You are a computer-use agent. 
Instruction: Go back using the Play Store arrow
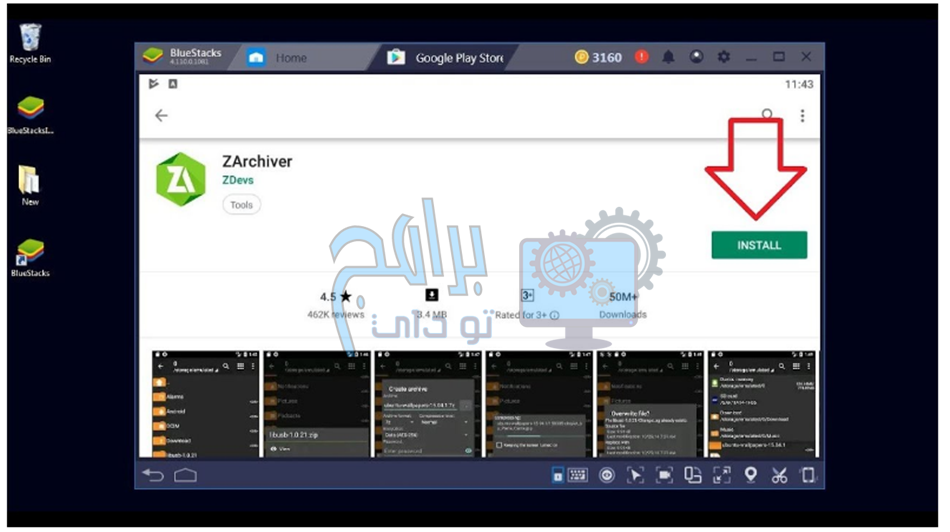161,116
